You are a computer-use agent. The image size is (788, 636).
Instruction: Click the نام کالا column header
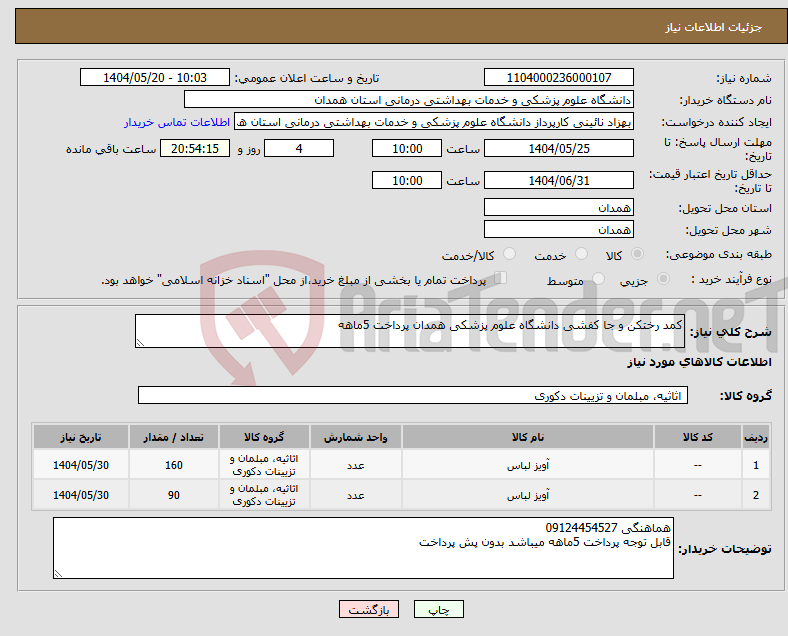pos(528,437)
